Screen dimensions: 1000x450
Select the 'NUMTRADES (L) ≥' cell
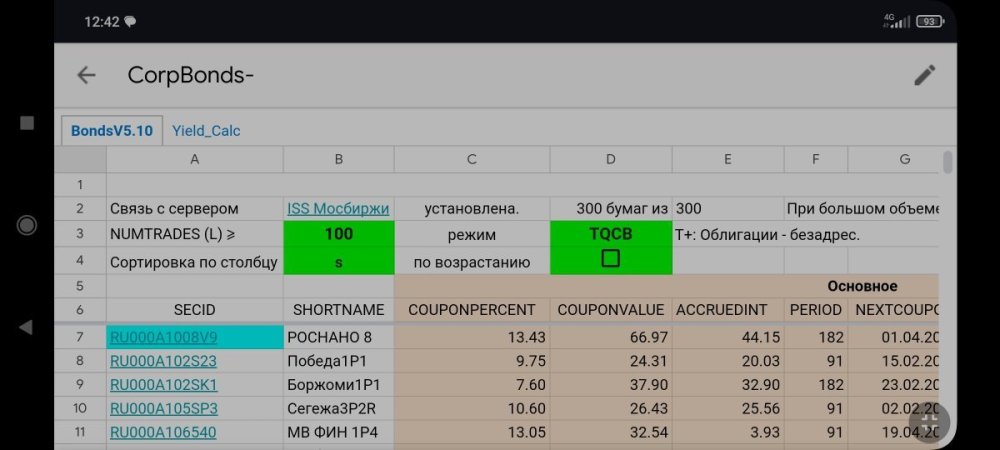point(195,234)
